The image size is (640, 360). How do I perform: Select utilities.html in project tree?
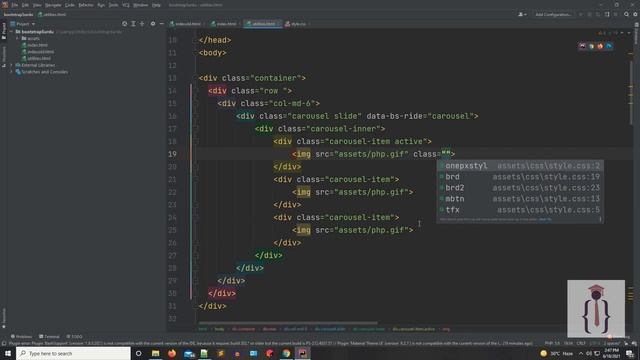pyautogui.click(x=39, y=58)
